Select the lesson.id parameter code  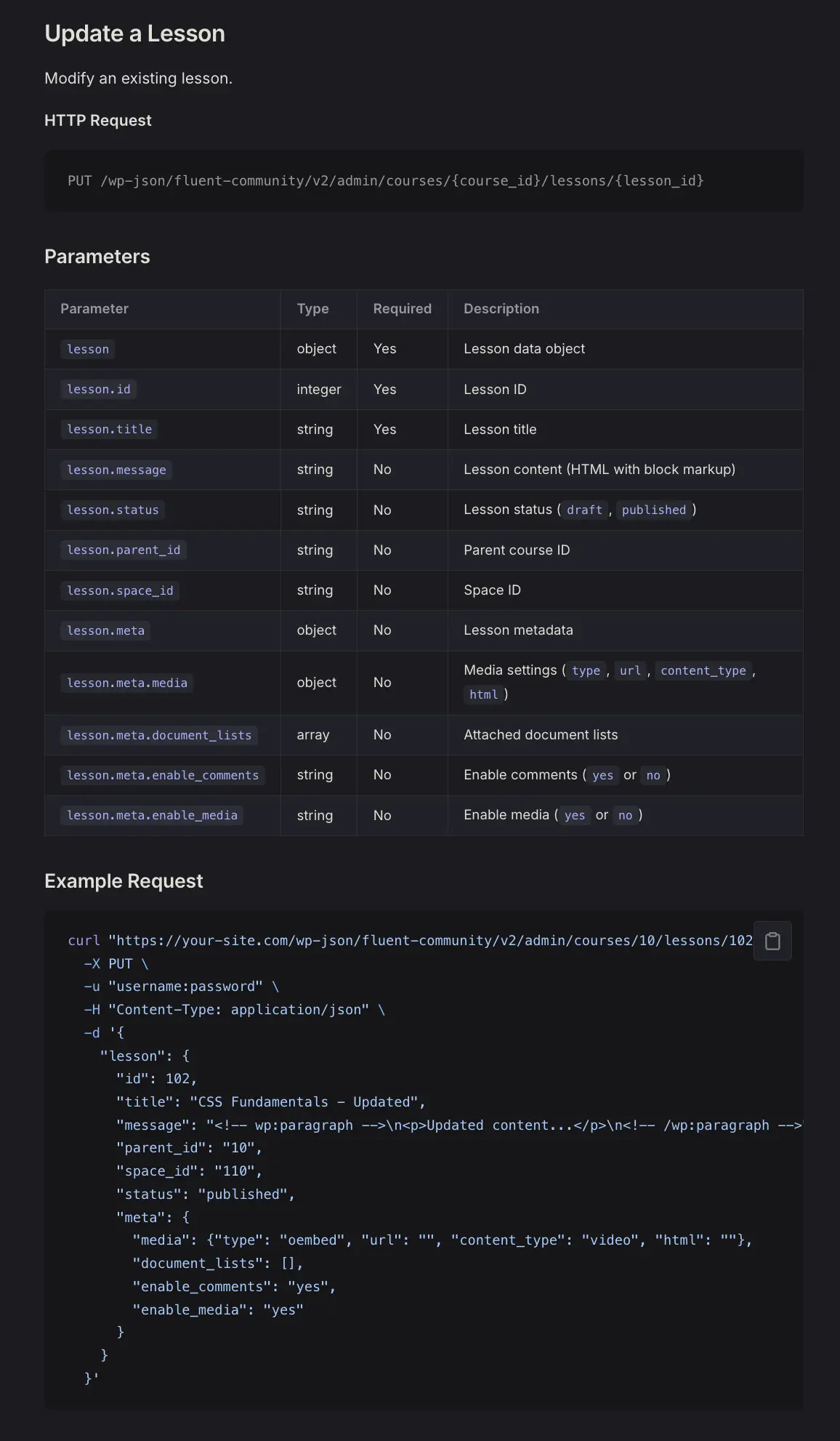[x=99, y=390]
